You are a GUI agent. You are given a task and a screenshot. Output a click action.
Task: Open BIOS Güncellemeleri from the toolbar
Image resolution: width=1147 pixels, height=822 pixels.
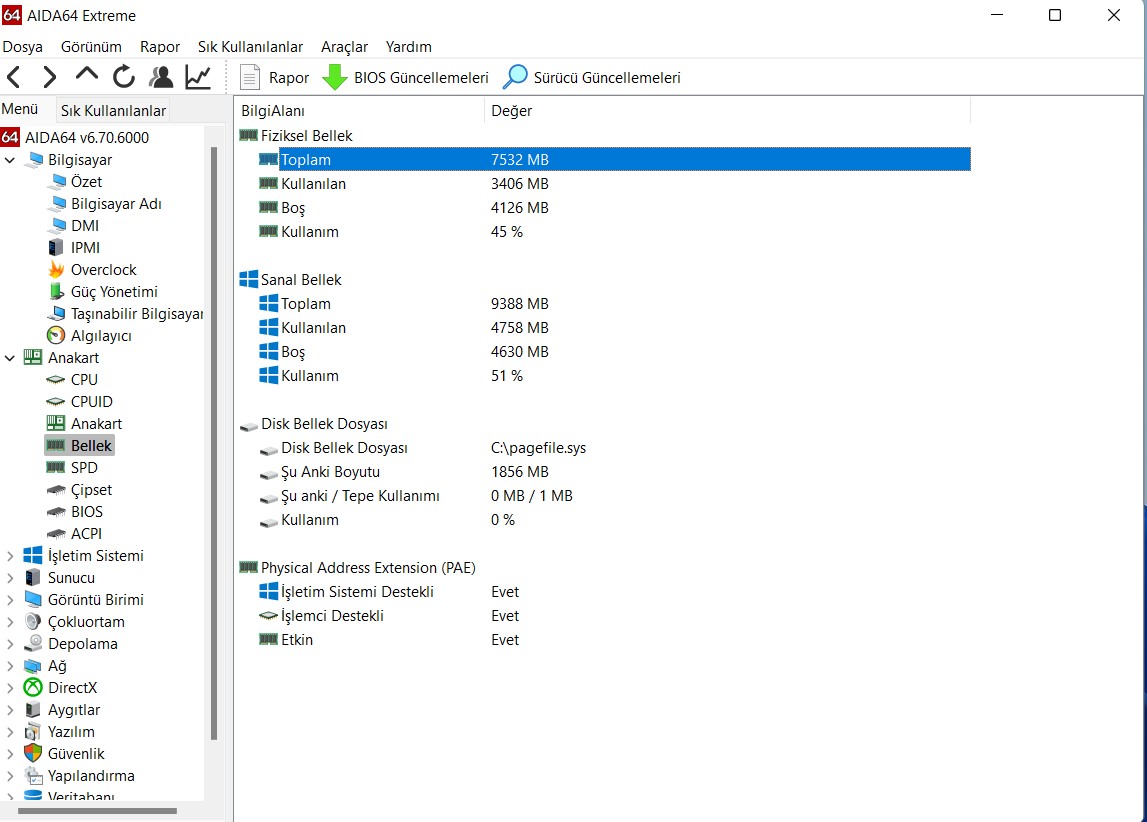[x=406, y=78]
